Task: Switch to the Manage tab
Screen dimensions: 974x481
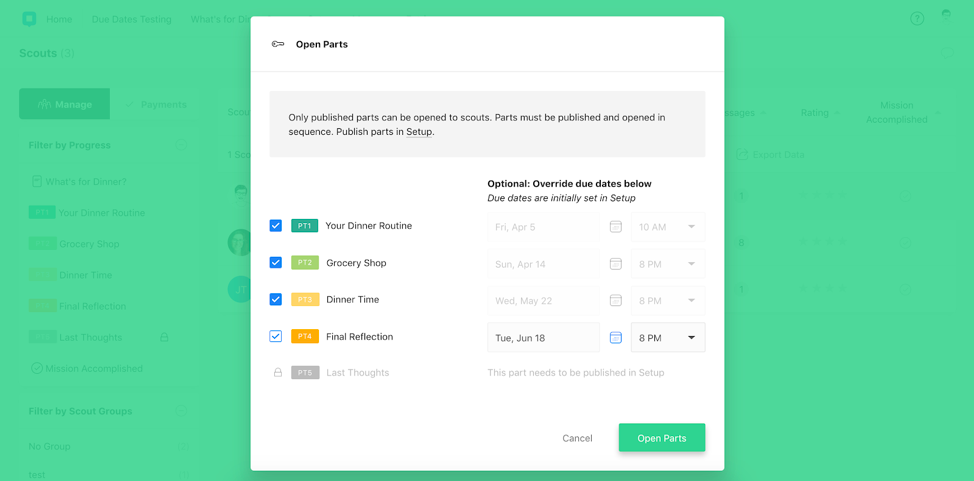Action: click(65, 104)
